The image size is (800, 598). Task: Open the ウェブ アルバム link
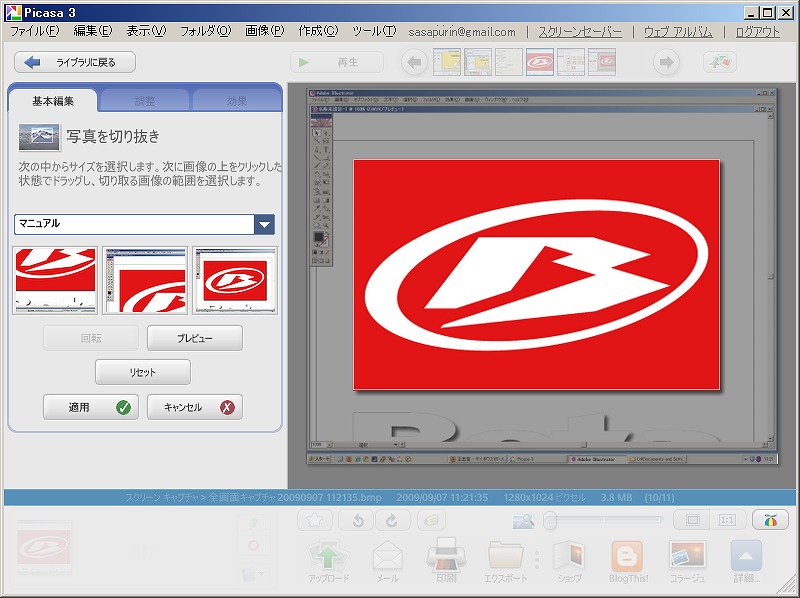click(678, 32)
